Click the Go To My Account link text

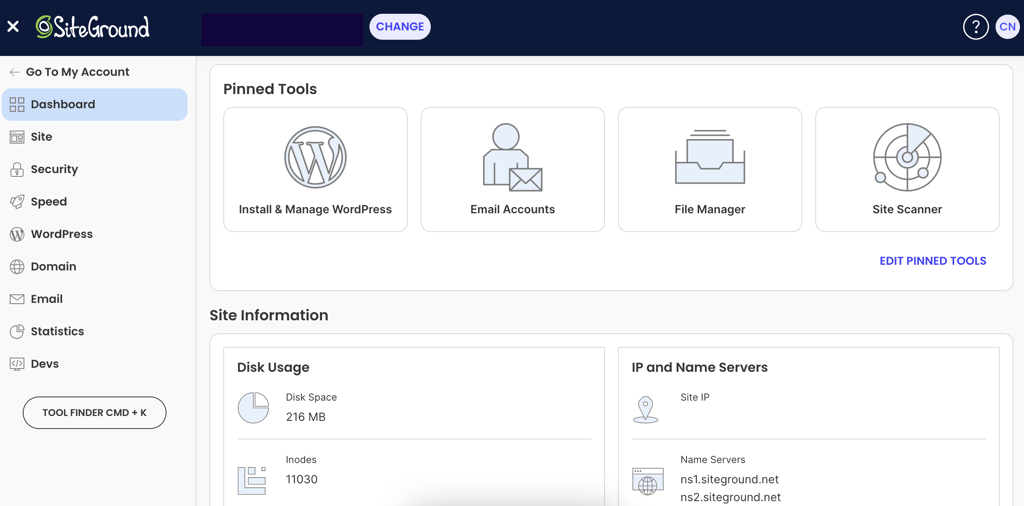pos(78,72)
